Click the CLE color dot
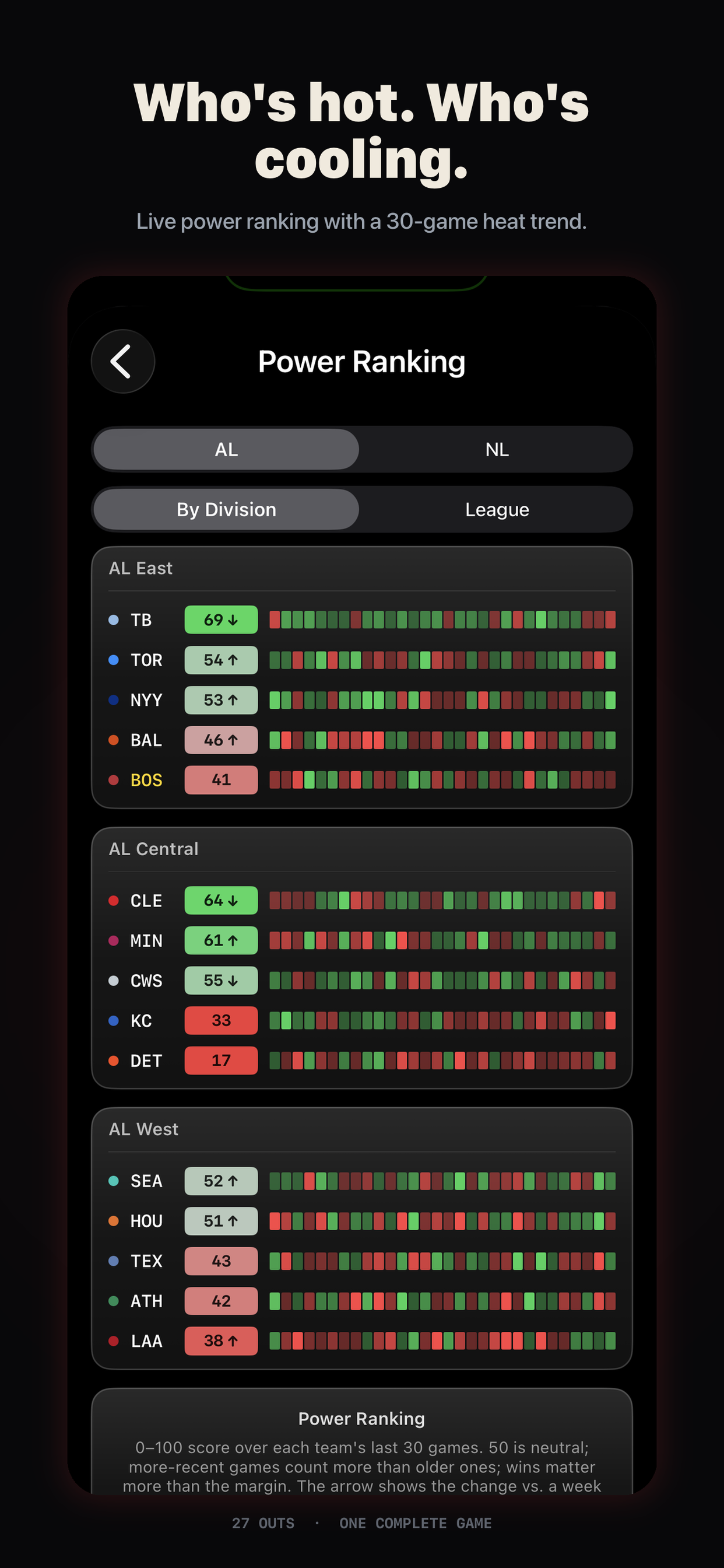 pos(113,900)
